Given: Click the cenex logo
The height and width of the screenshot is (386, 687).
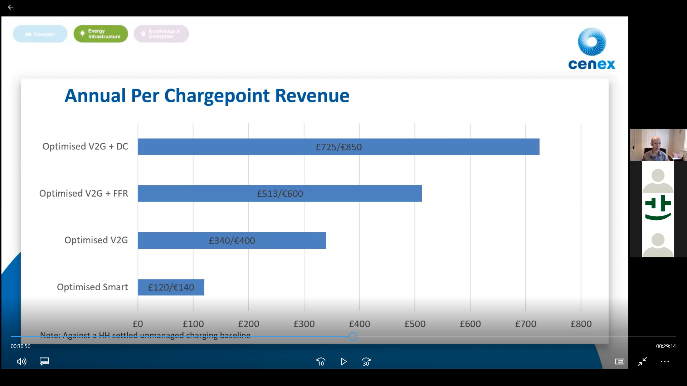Looking at the screenshot, I should [x=591, y=49].
